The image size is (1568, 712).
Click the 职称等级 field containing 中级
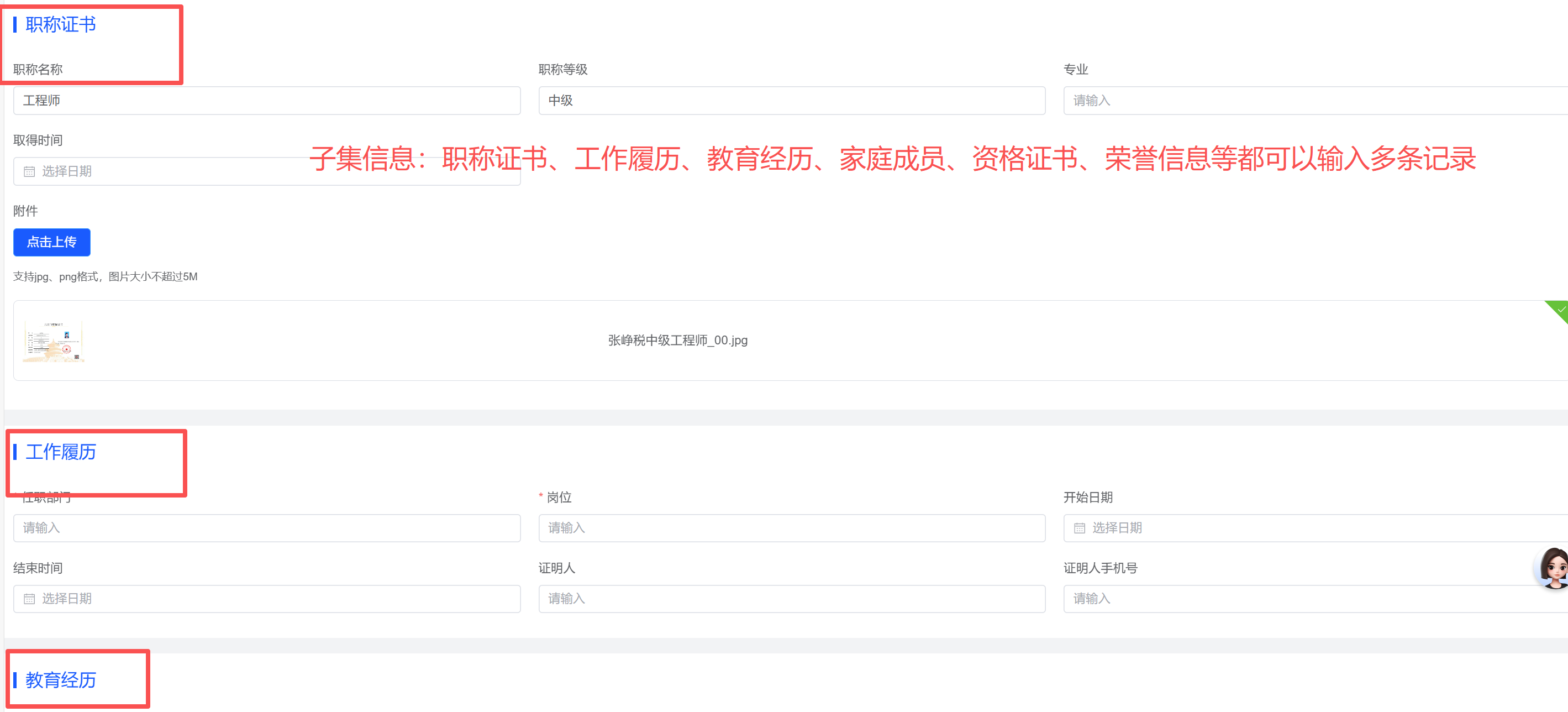coord(791,101)
